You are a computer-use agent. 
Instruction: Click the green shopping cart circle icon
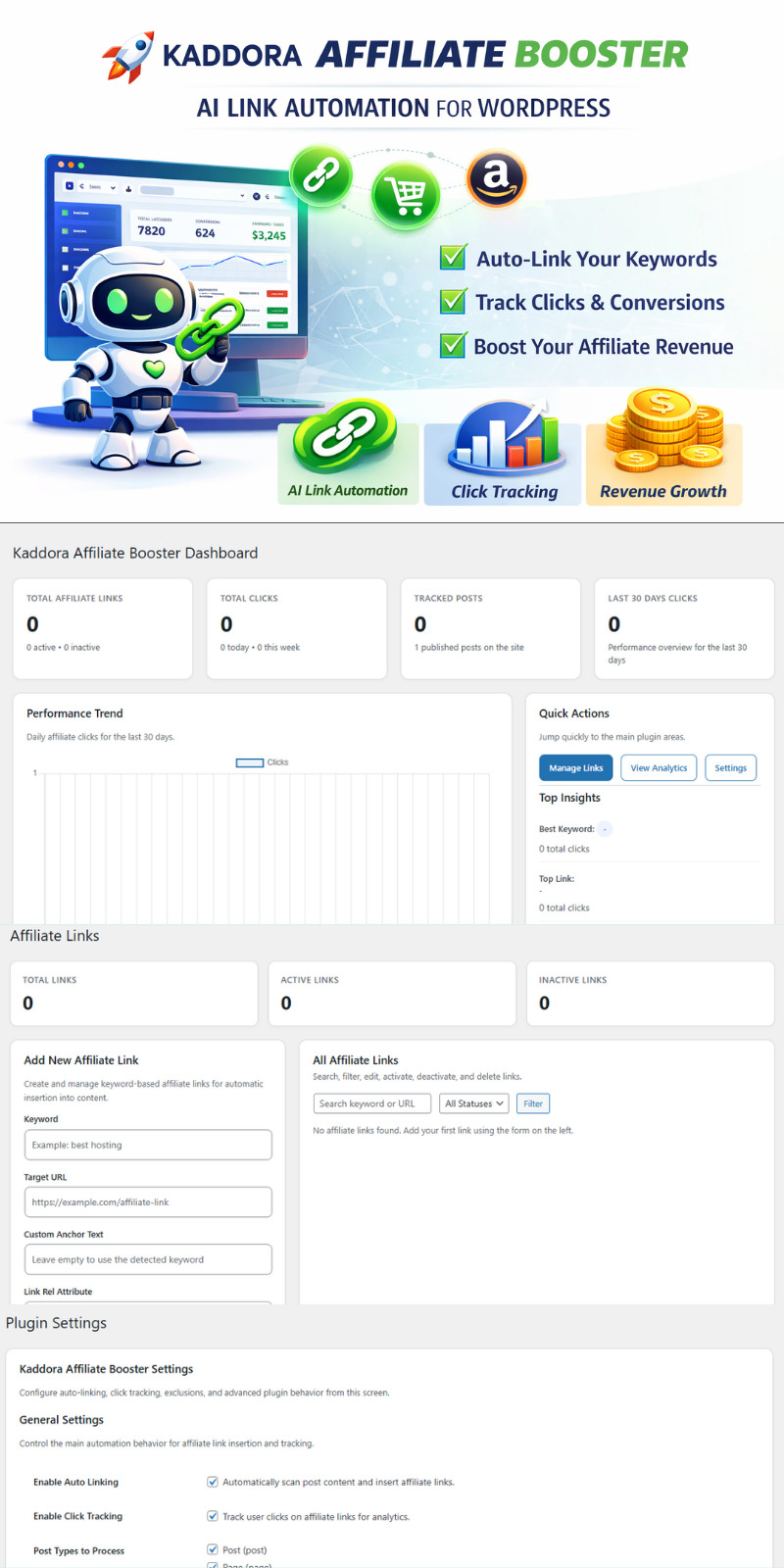coord(405,196)
